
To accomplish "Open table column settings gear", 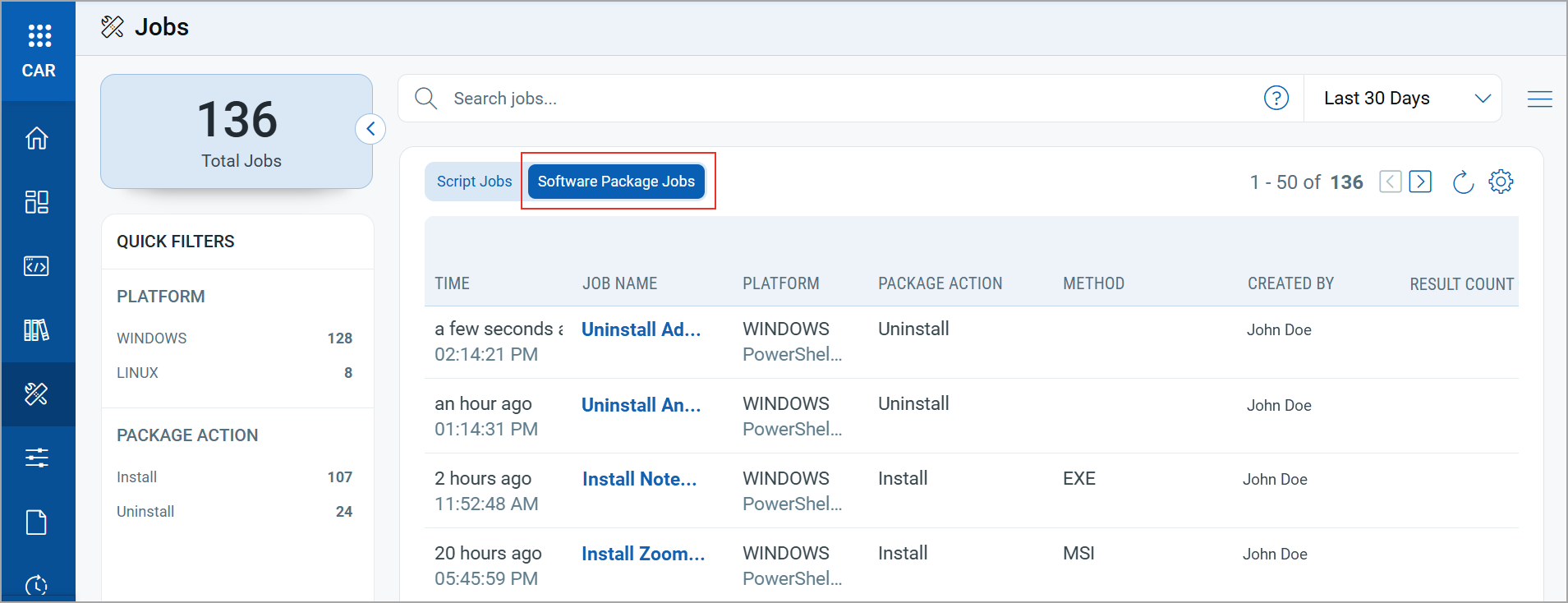I will (x=1501, y=182).
